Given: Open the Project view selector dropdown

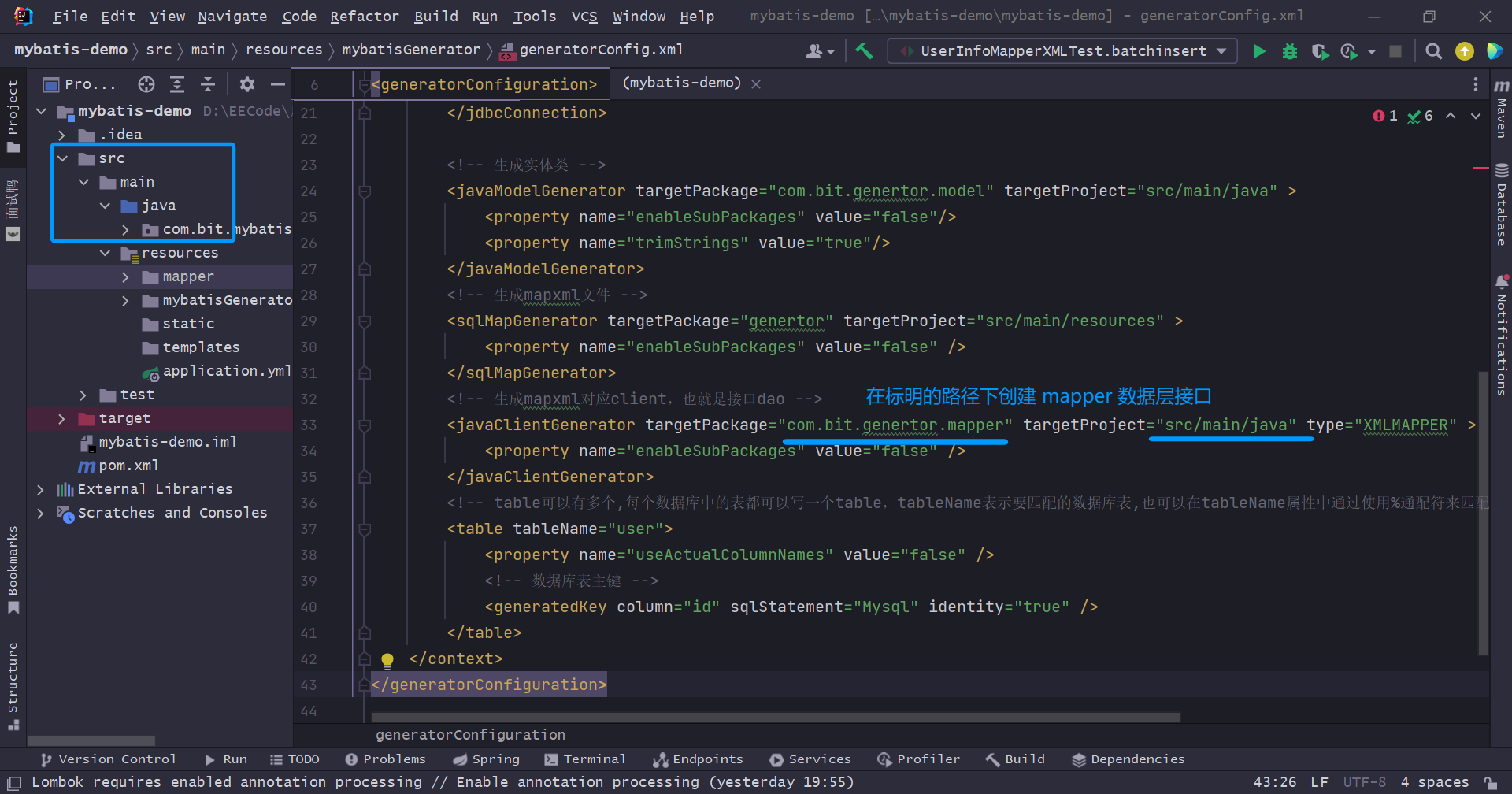Looking at the screenshot, I should pyautogui.click(x=80, y=84).
